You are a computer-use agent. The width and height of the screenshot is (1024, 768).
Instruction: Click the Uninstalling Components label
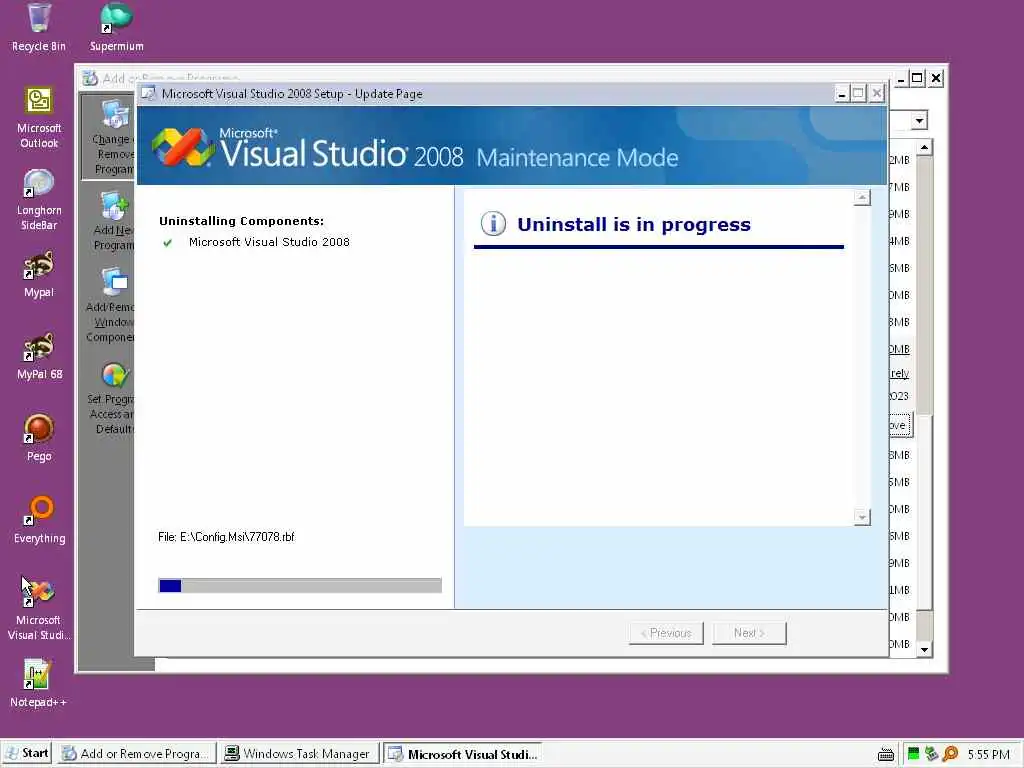point(241,221)
